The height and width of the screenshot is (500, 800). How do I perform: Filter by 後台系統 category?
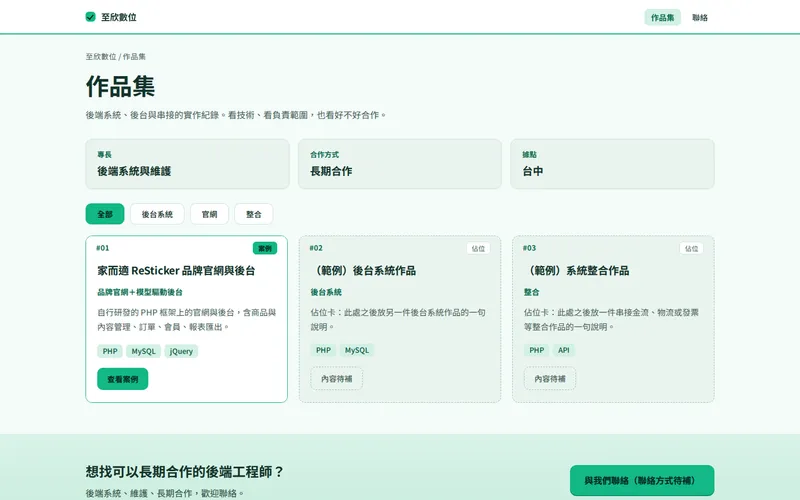pyautogui.click(x=157, y=214)
